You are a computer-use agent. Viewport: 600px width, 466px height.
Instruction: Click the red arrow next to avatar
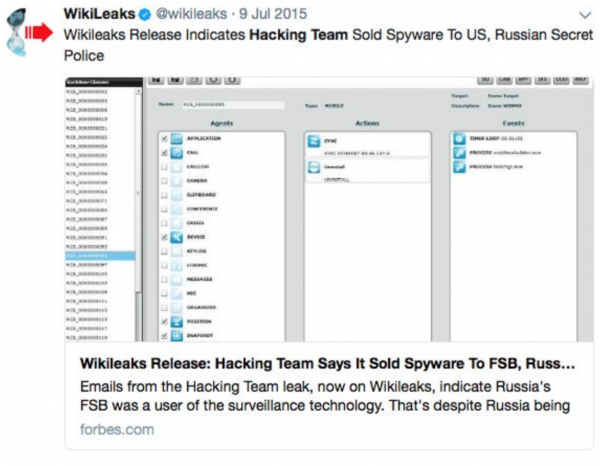40,32
